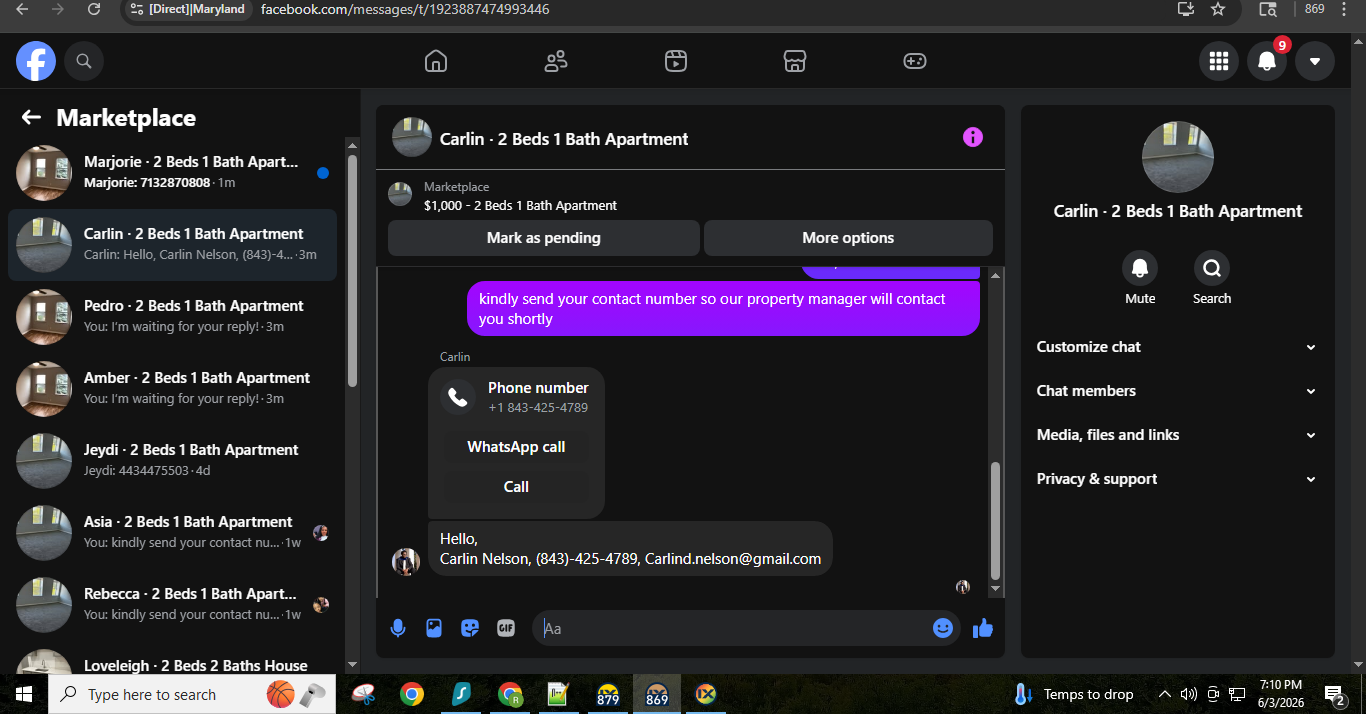
Task: Open Windows Start menu
Action: tap(24, 694)
